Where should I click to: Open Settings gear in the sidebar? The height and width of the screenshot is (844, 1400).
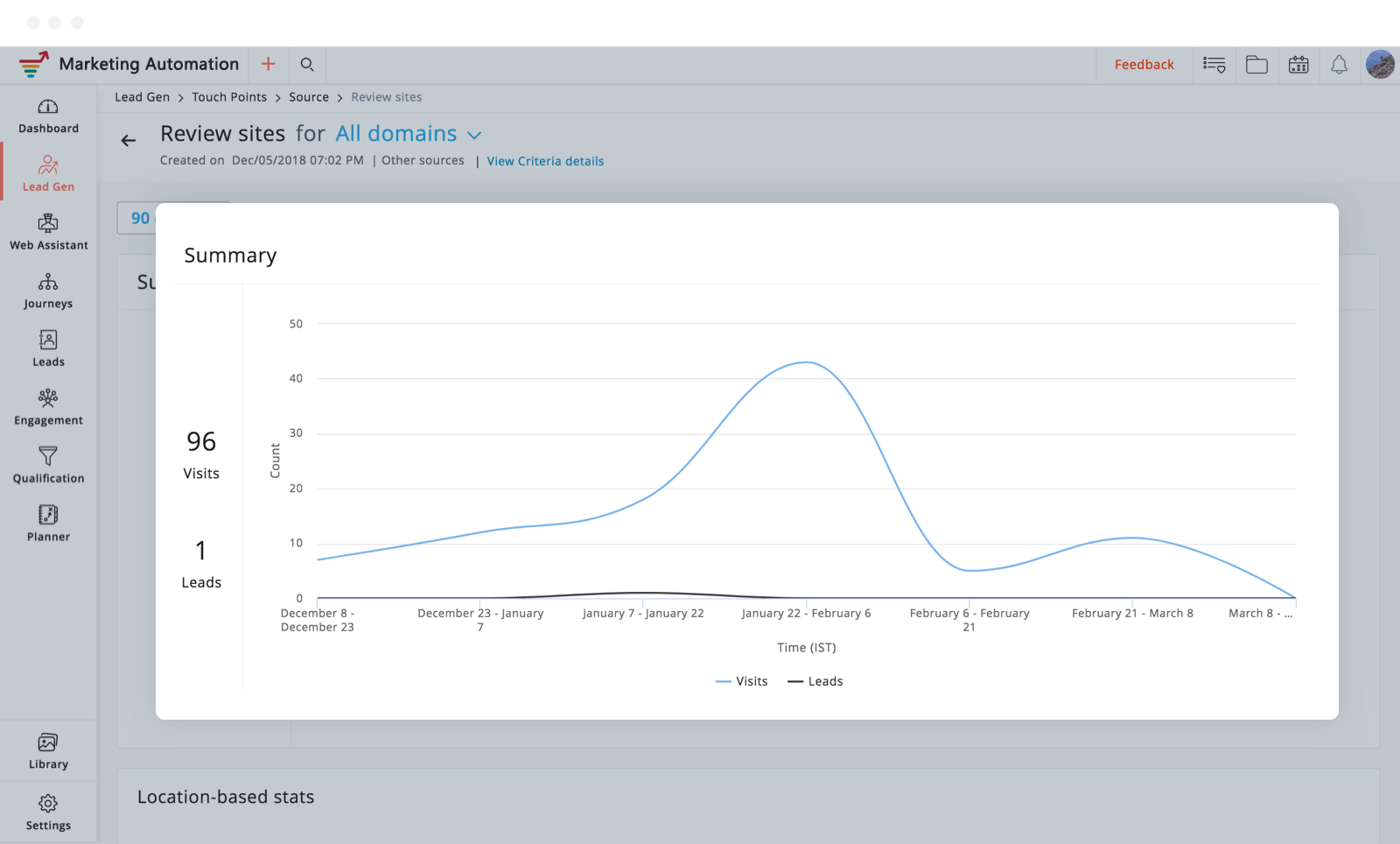(x=48, y=812)
